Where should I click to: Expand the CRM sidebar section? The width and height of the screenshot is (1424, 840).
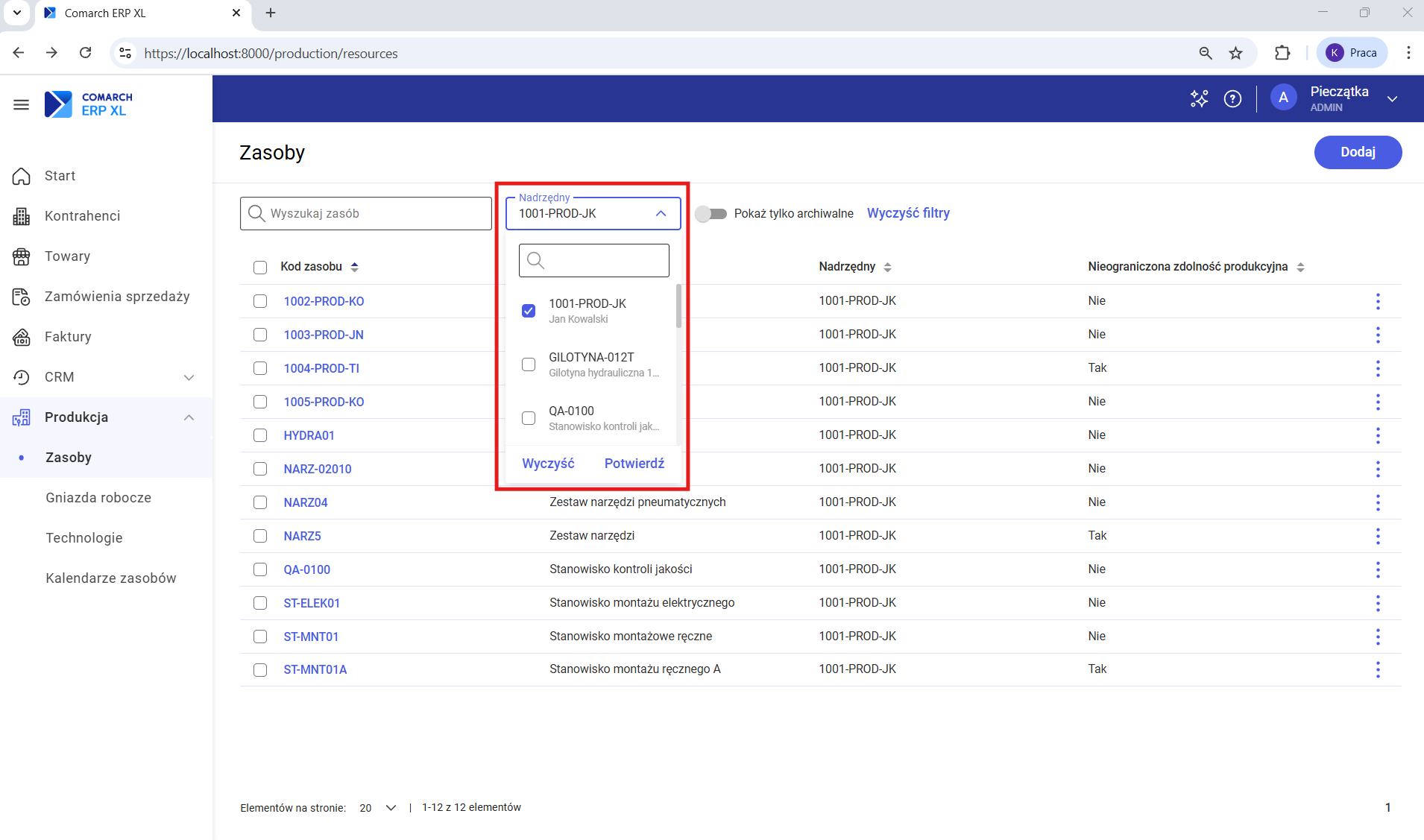pyautogui.click(x=189, y=377)
